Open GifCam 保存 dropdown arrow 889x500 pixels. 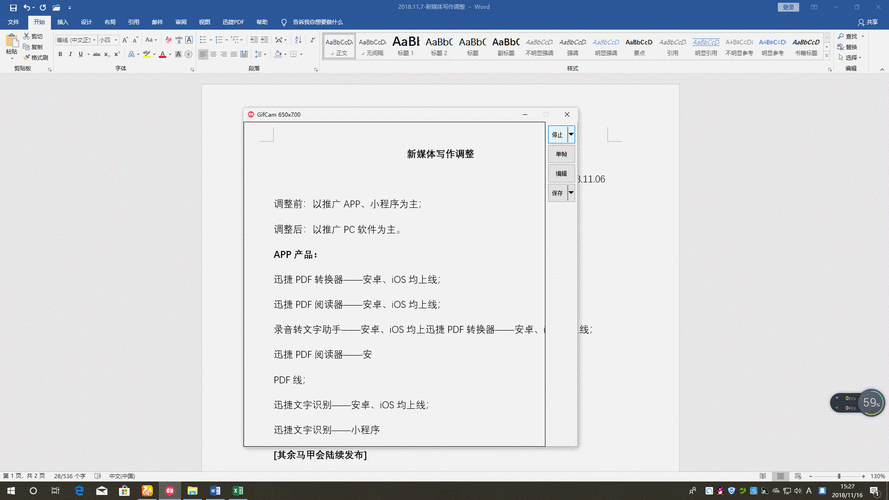(x=571, y=193)
